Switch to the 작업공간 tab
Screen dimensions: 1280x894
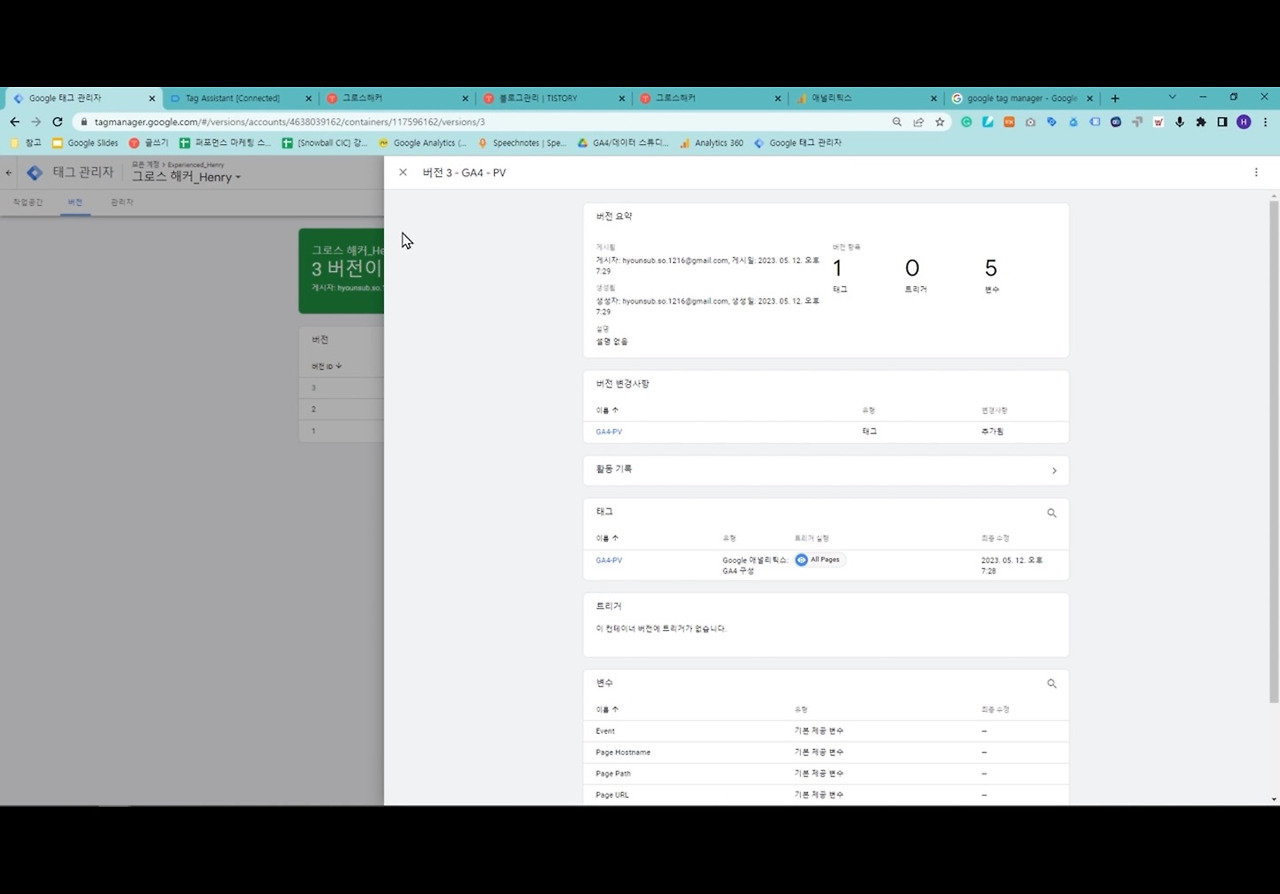(28, 202)
